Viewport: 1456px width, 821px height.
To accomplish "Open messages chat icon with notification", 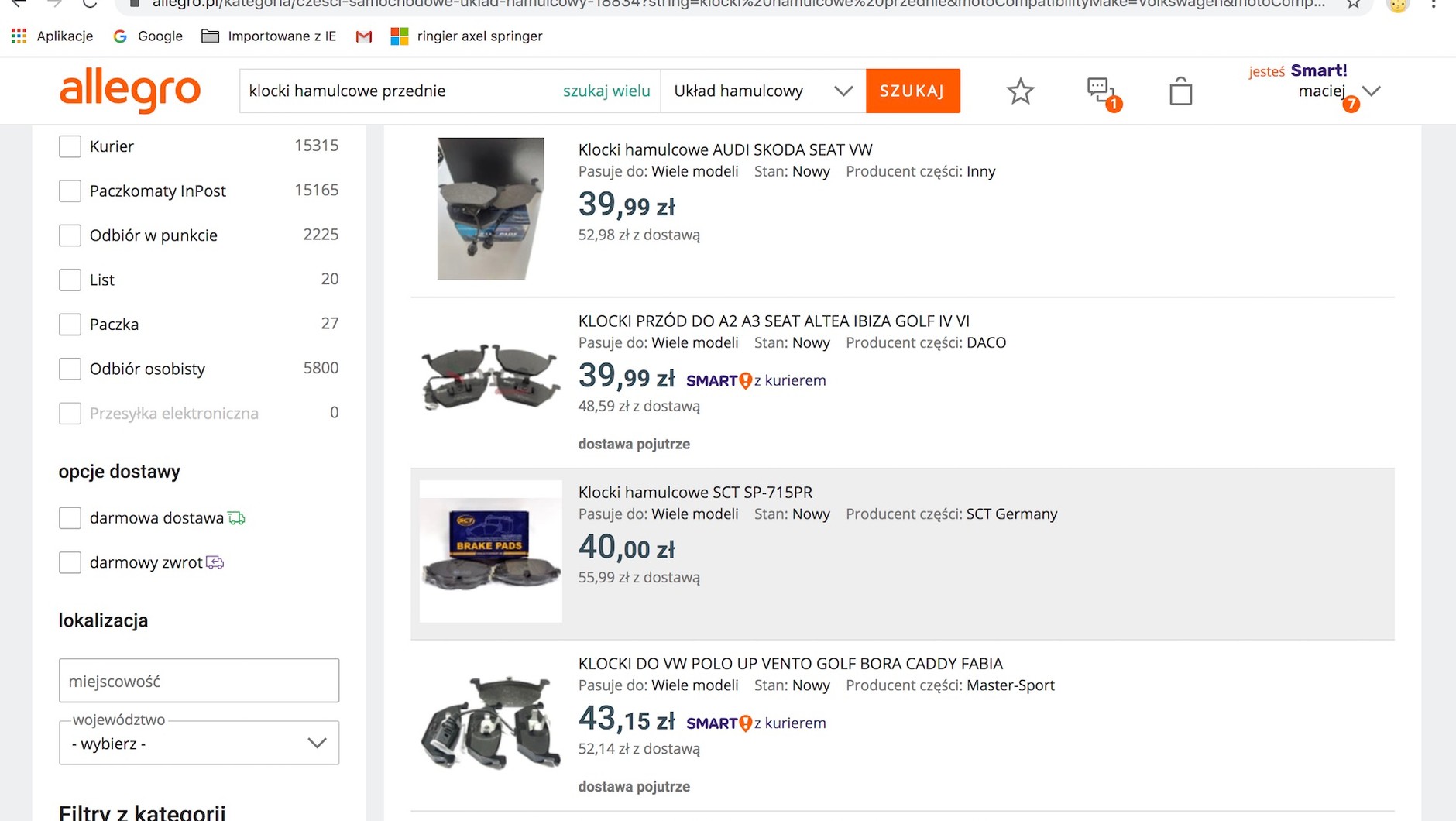I will coord(1101,92).
